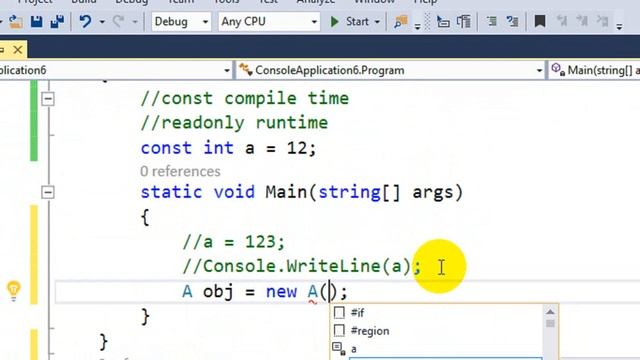
Task: Click the //readonly runtime comment line
Action: tap(234, 123)
